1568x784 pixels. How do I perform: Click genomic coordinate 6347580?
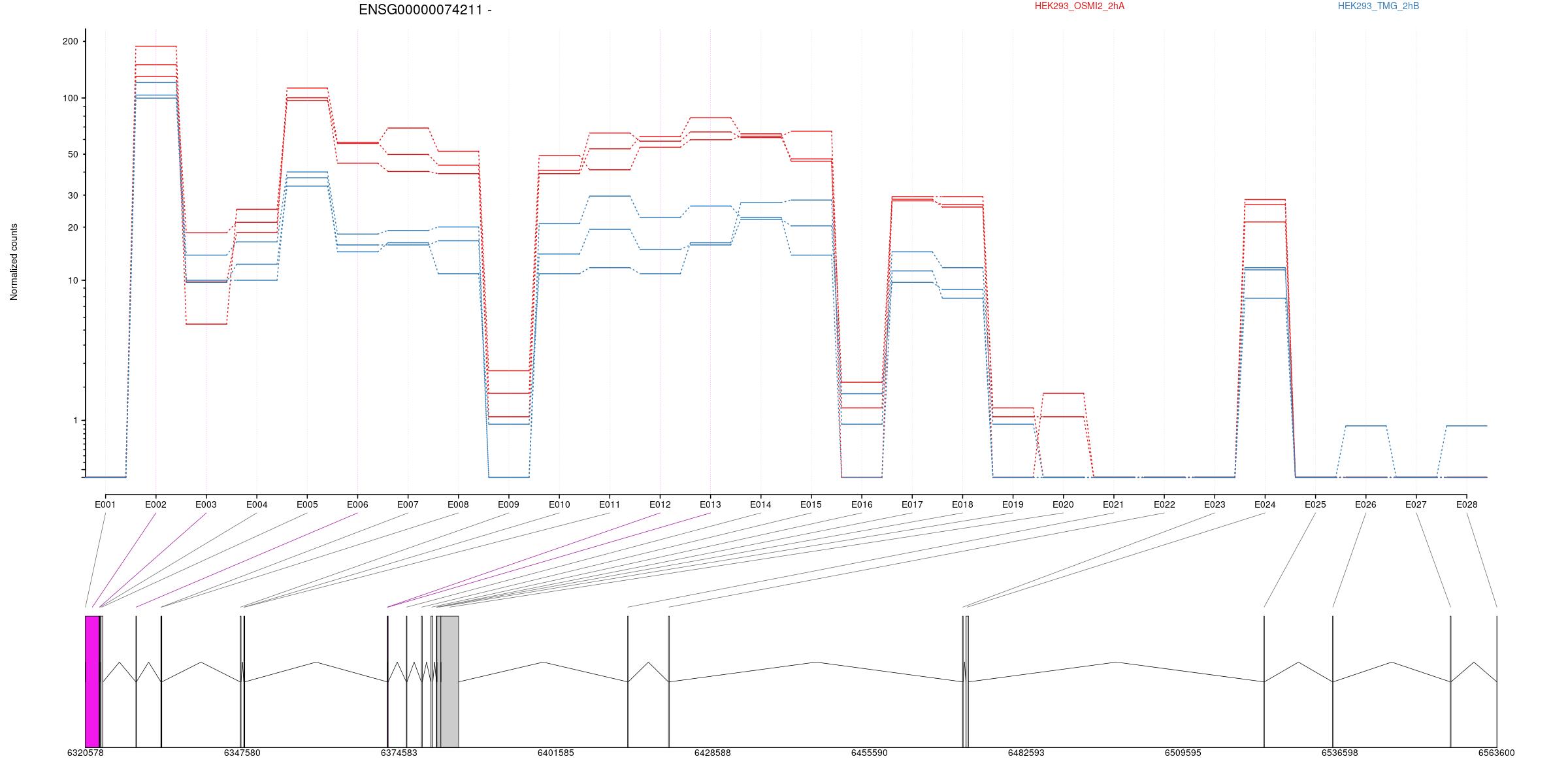[x=242, y=753]
